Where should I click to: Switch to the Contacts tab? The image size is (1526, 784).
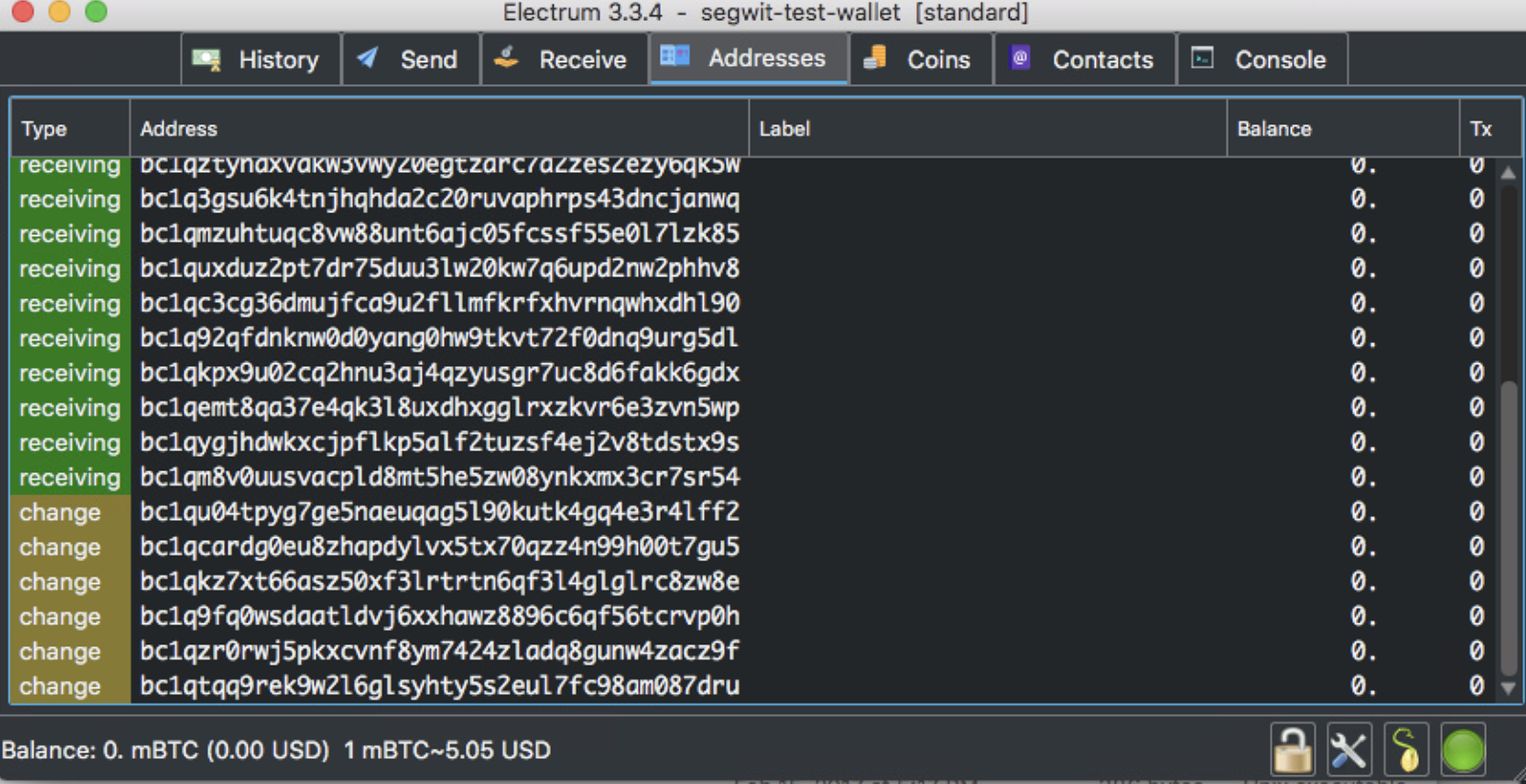[x=1084, y=59]
